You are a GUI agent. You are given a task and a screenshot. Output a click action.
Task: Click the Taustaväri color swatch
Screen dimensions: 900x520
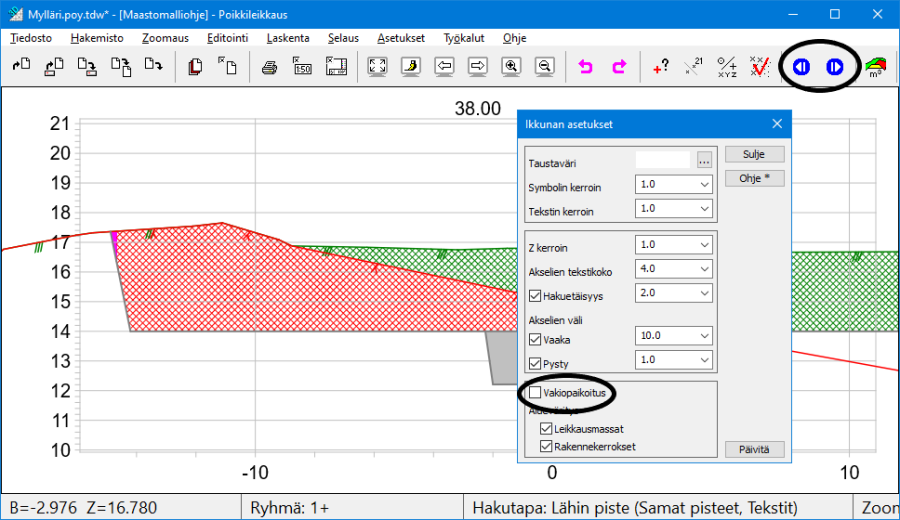(663, 160)
